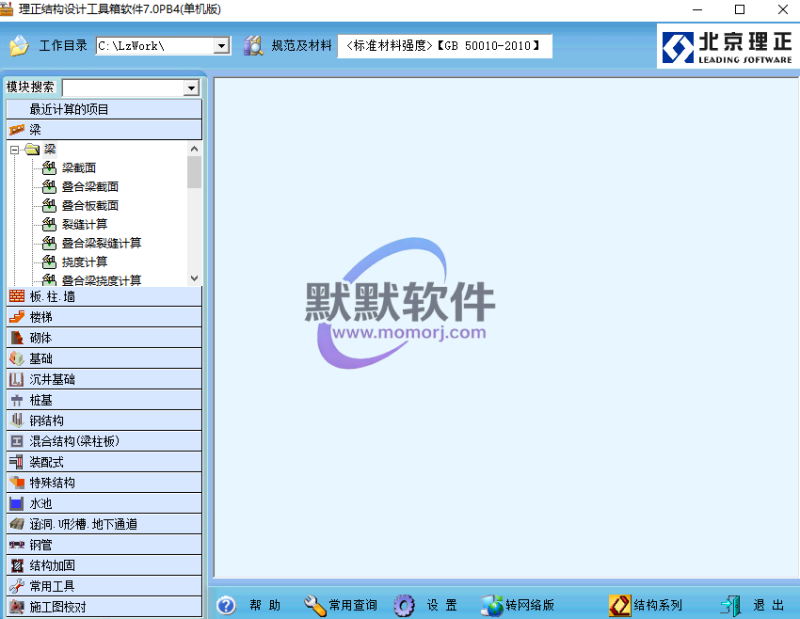Click into the 模块搜索 search field
This screenshot has width=800, height=619.
[x=123, y=88]
